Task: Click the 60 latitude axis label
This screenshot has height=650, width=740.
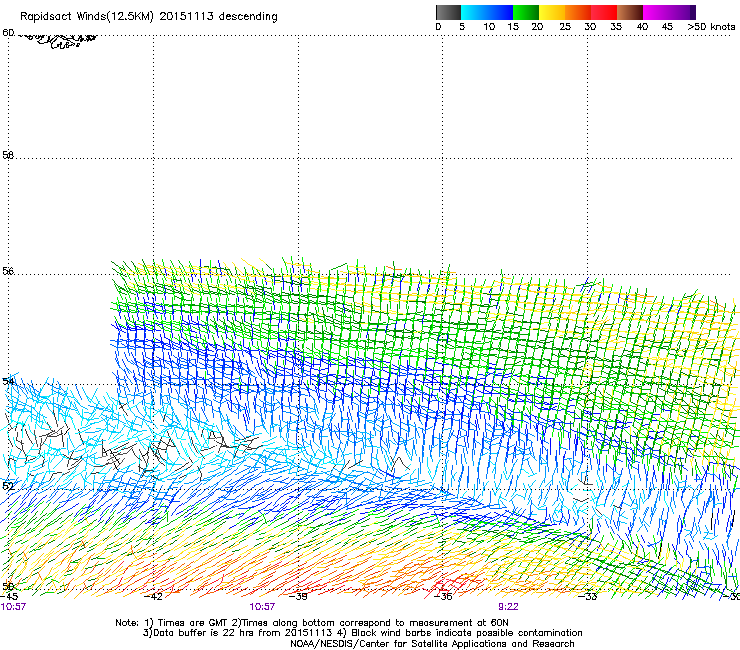Action: click(x=8, y=33)
